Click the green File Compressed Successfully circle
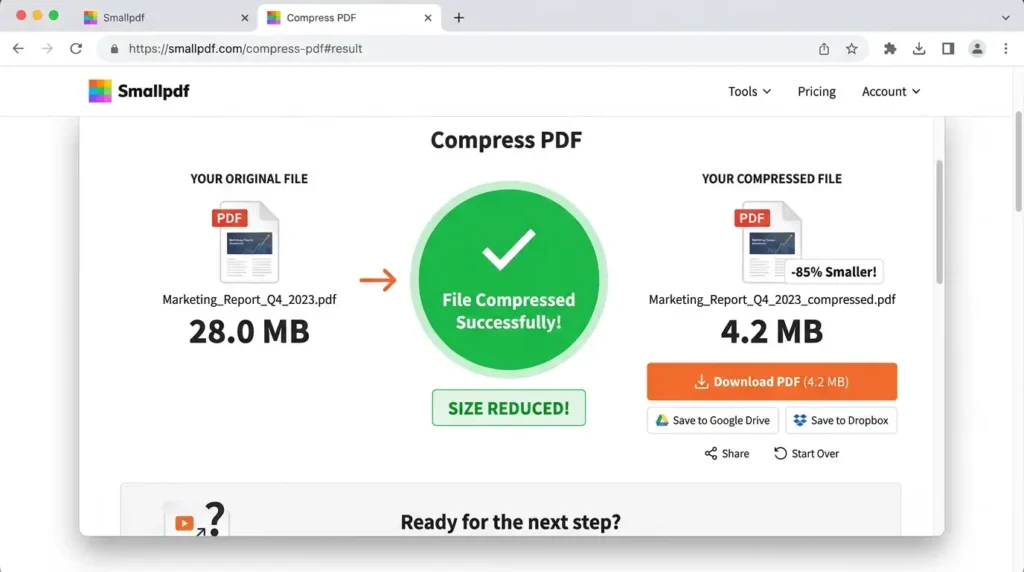1024x572 pixels. point(509,279)
